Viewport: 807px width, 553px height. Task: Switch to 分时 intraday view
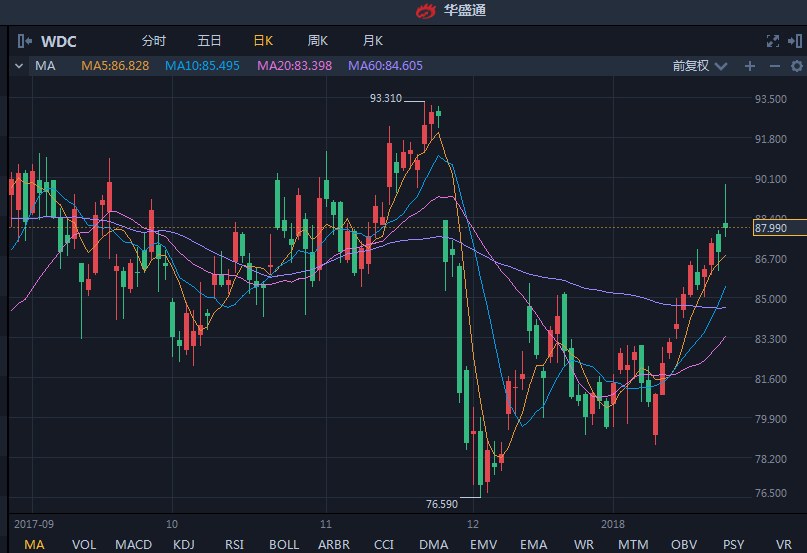[x=154, y=41]
